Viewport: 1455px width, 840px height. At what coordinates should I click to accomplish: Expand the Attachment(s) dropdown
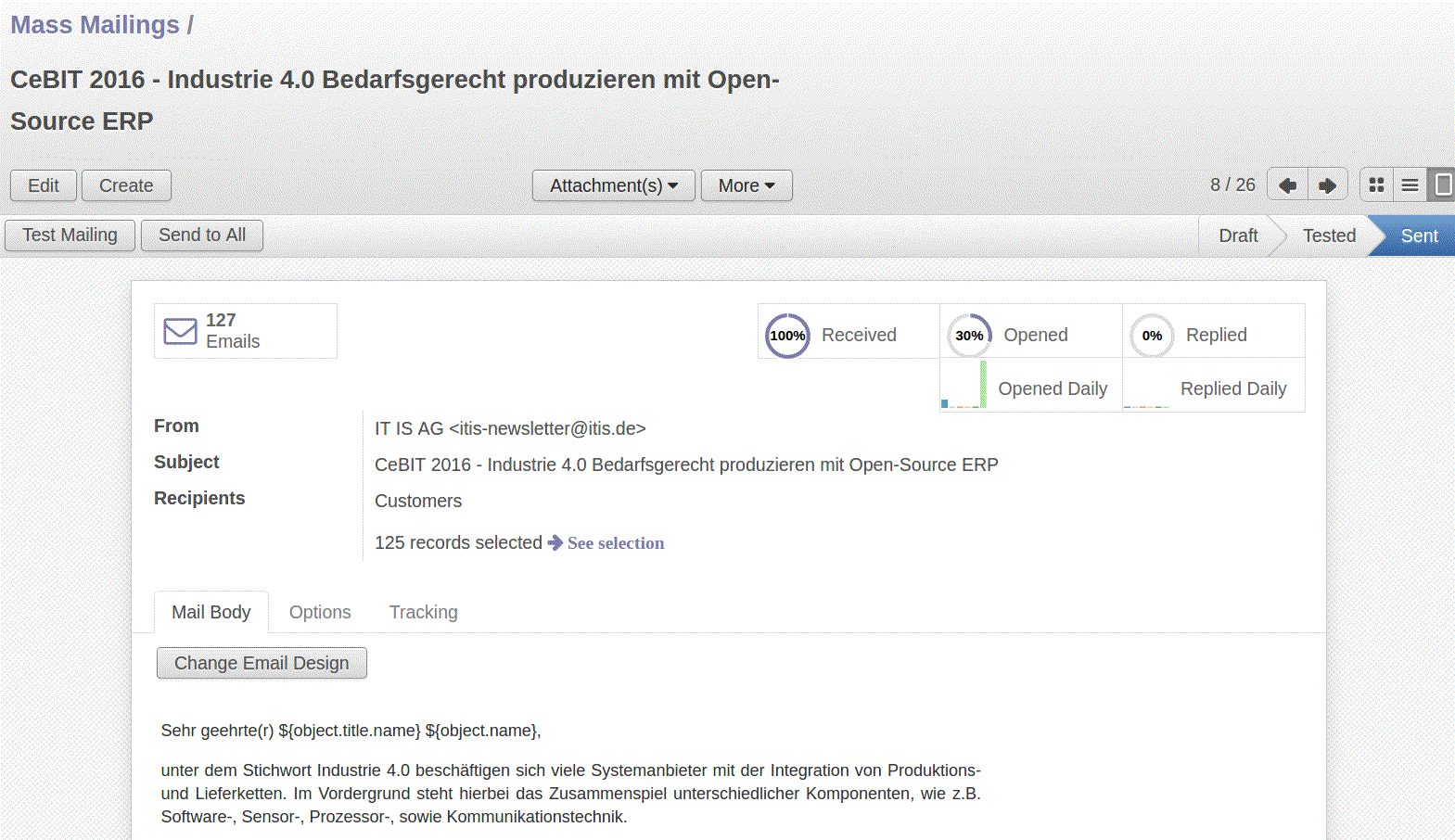pos(613,185)
